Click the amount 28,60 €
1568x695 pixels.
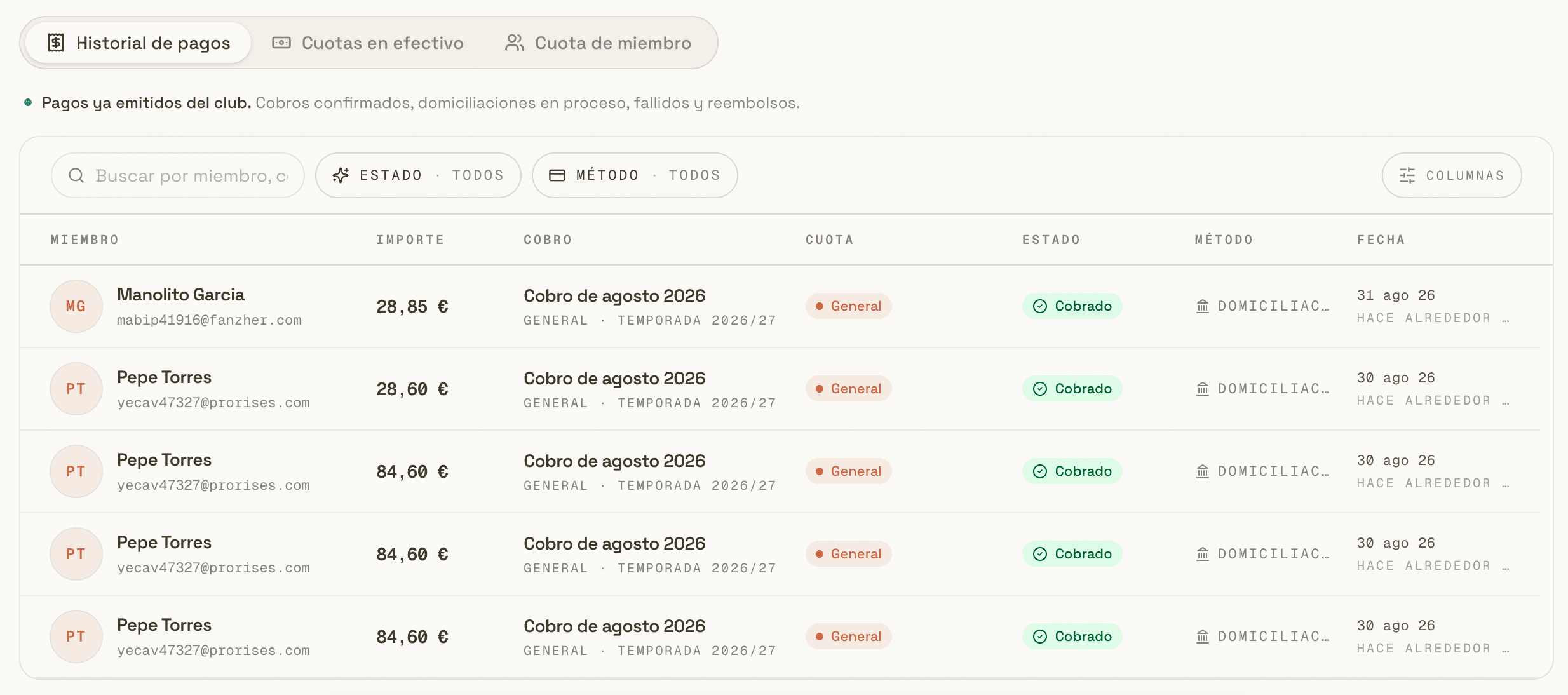coord(412,389)
